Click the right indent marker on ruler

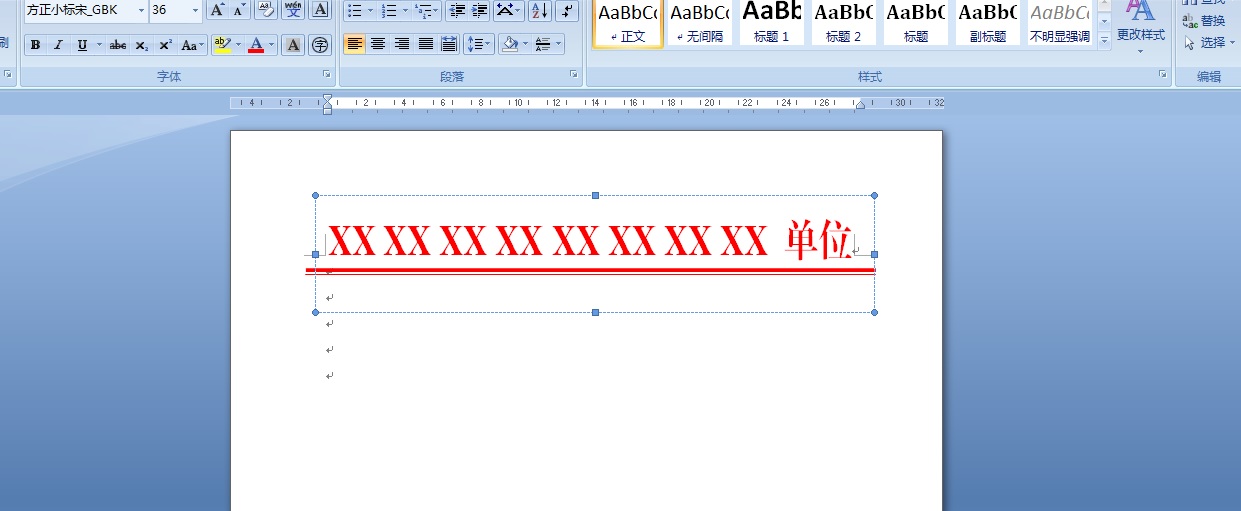tap(859, 105)
